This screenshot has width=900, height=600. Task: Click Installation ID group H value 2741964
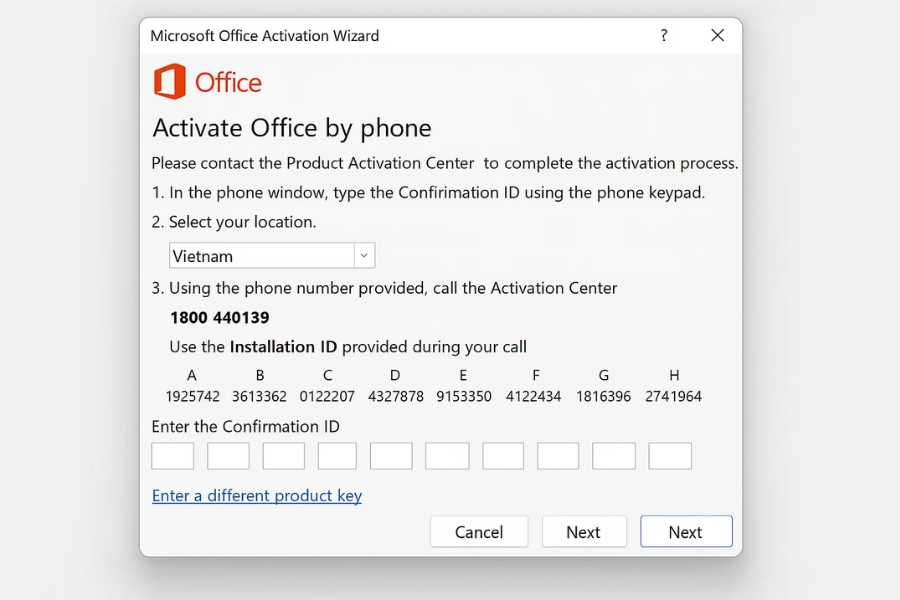(x=673, y=396)
